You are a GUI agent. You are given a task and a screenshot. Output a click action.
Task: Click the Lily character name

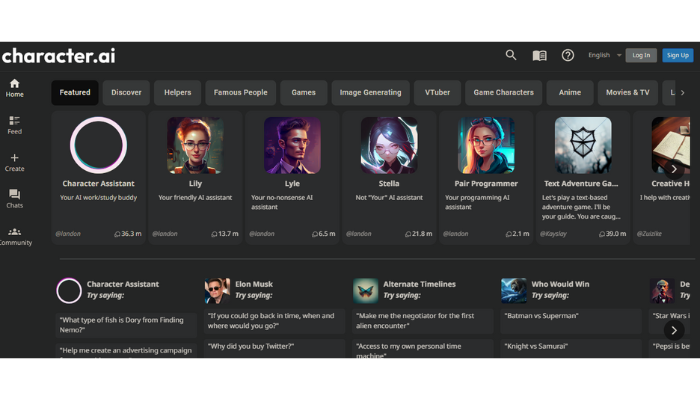tap(195, 183)
